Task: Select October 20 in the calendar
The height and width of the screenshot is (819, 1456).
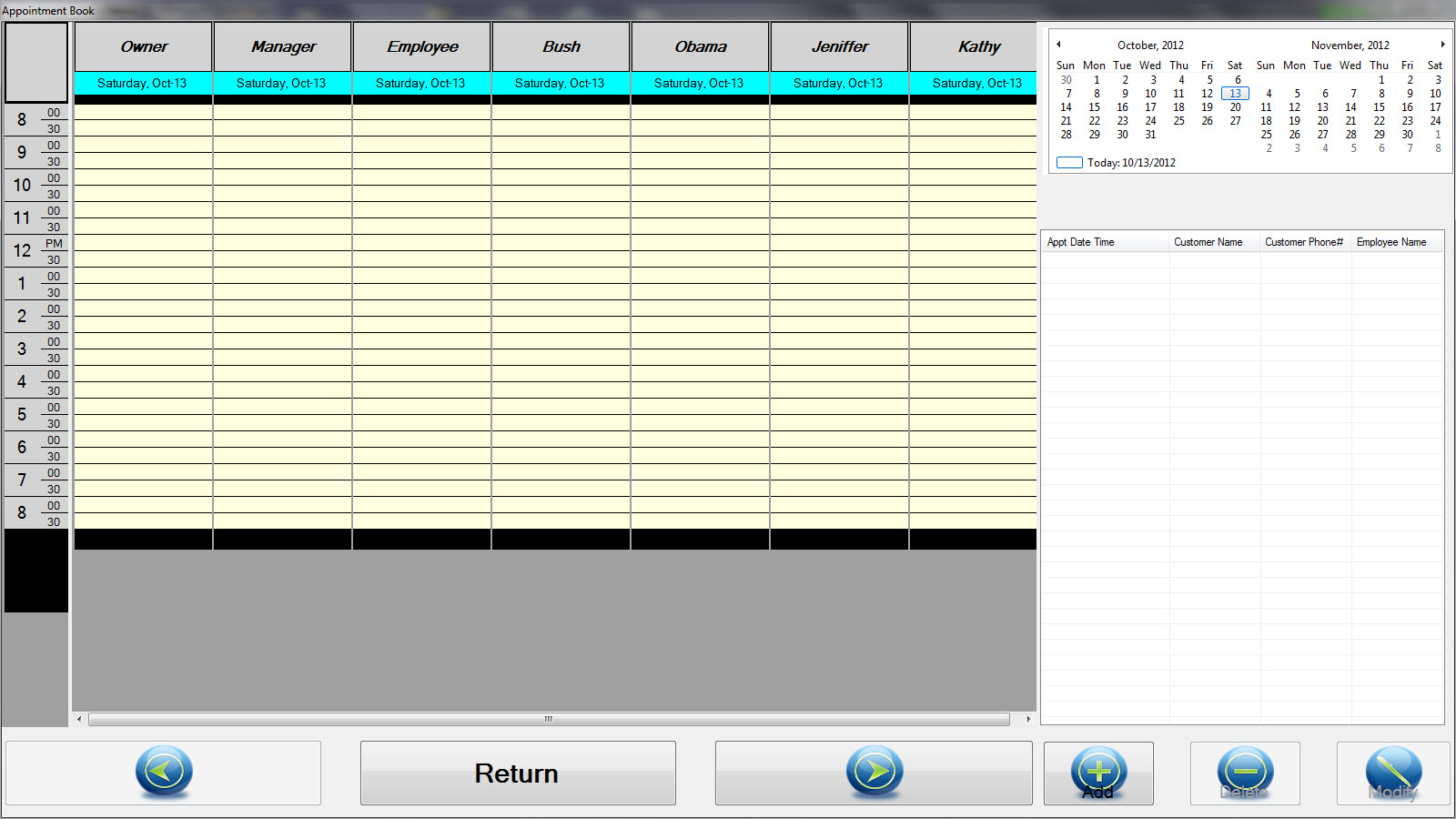Action: point(1235,107)
